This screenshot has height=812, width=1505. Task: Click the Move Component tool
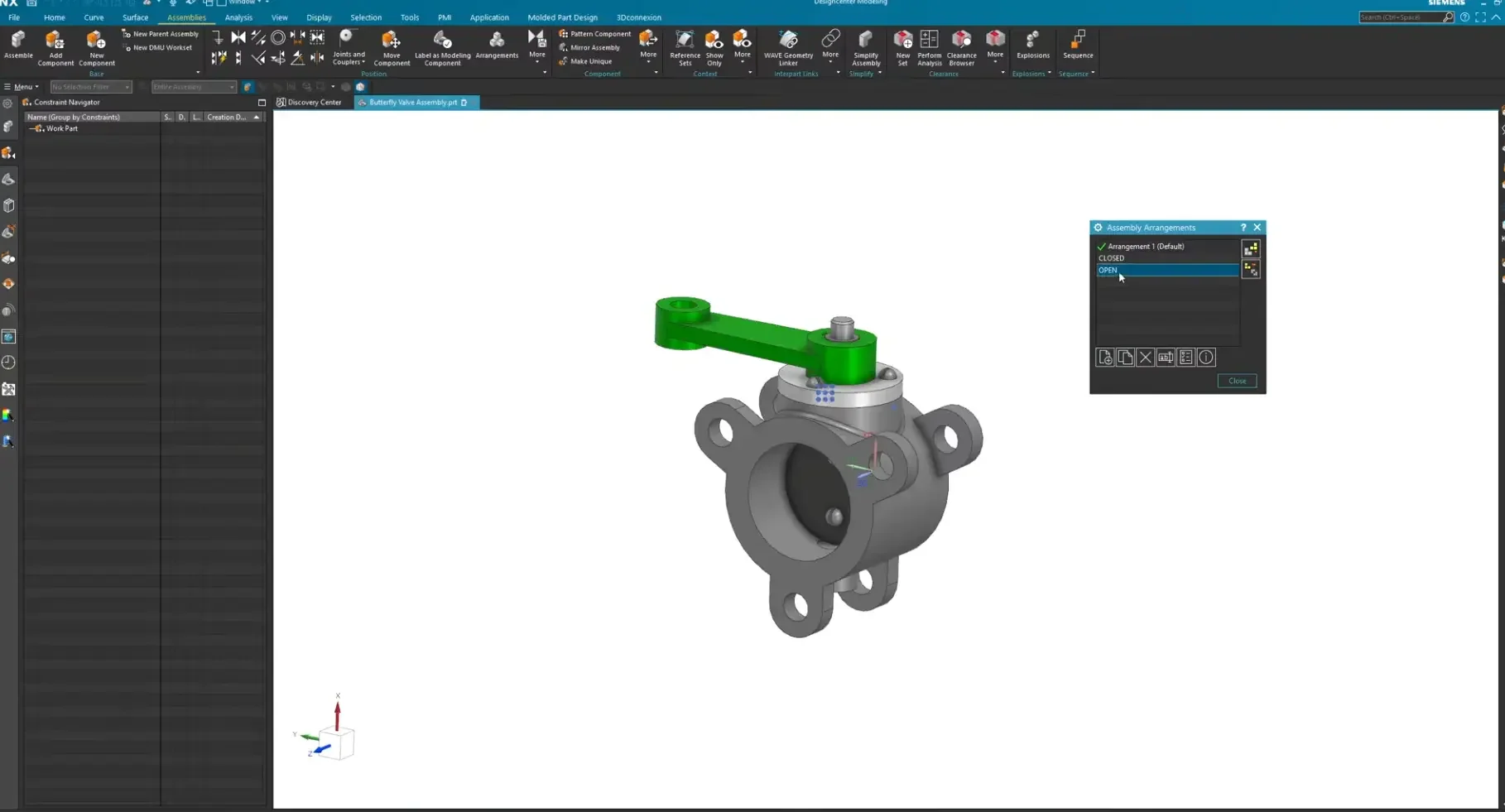pos(392,48)
